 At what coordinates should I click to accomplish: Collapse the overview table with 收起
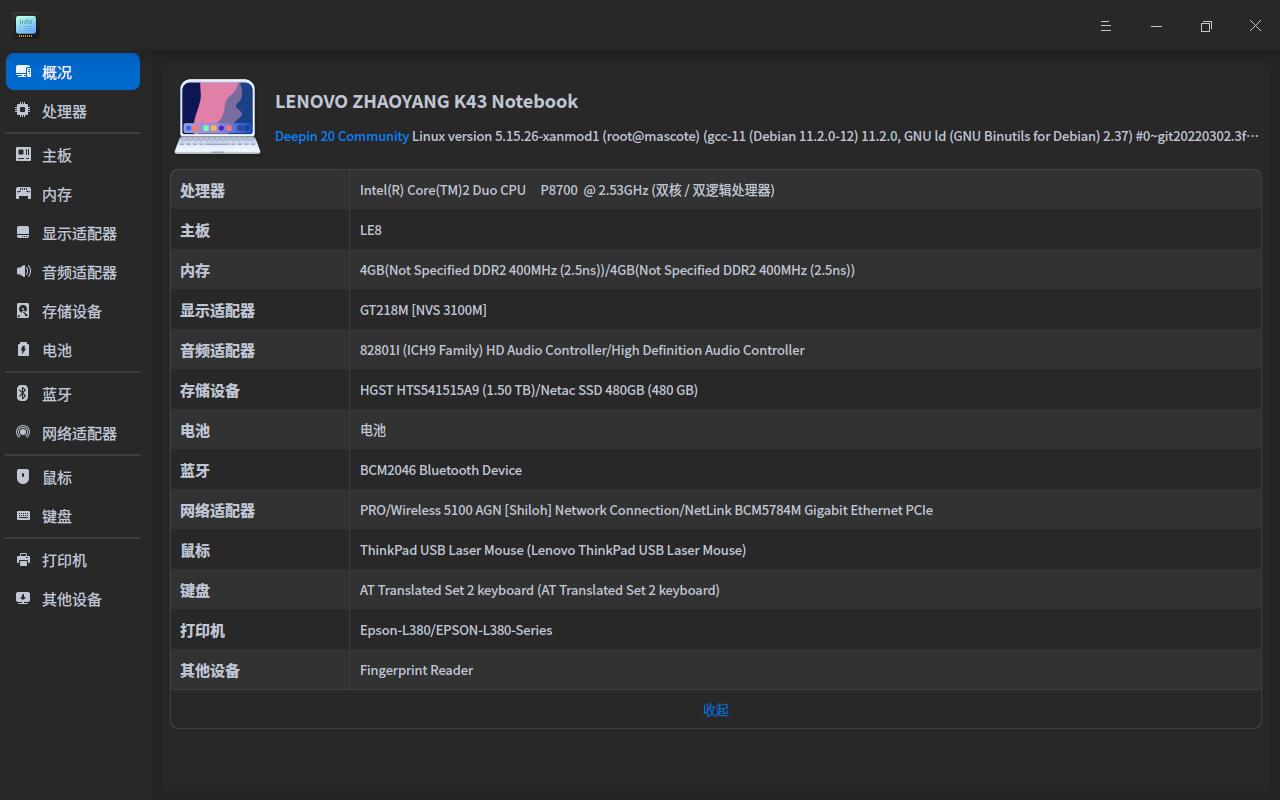click(716, 710)
